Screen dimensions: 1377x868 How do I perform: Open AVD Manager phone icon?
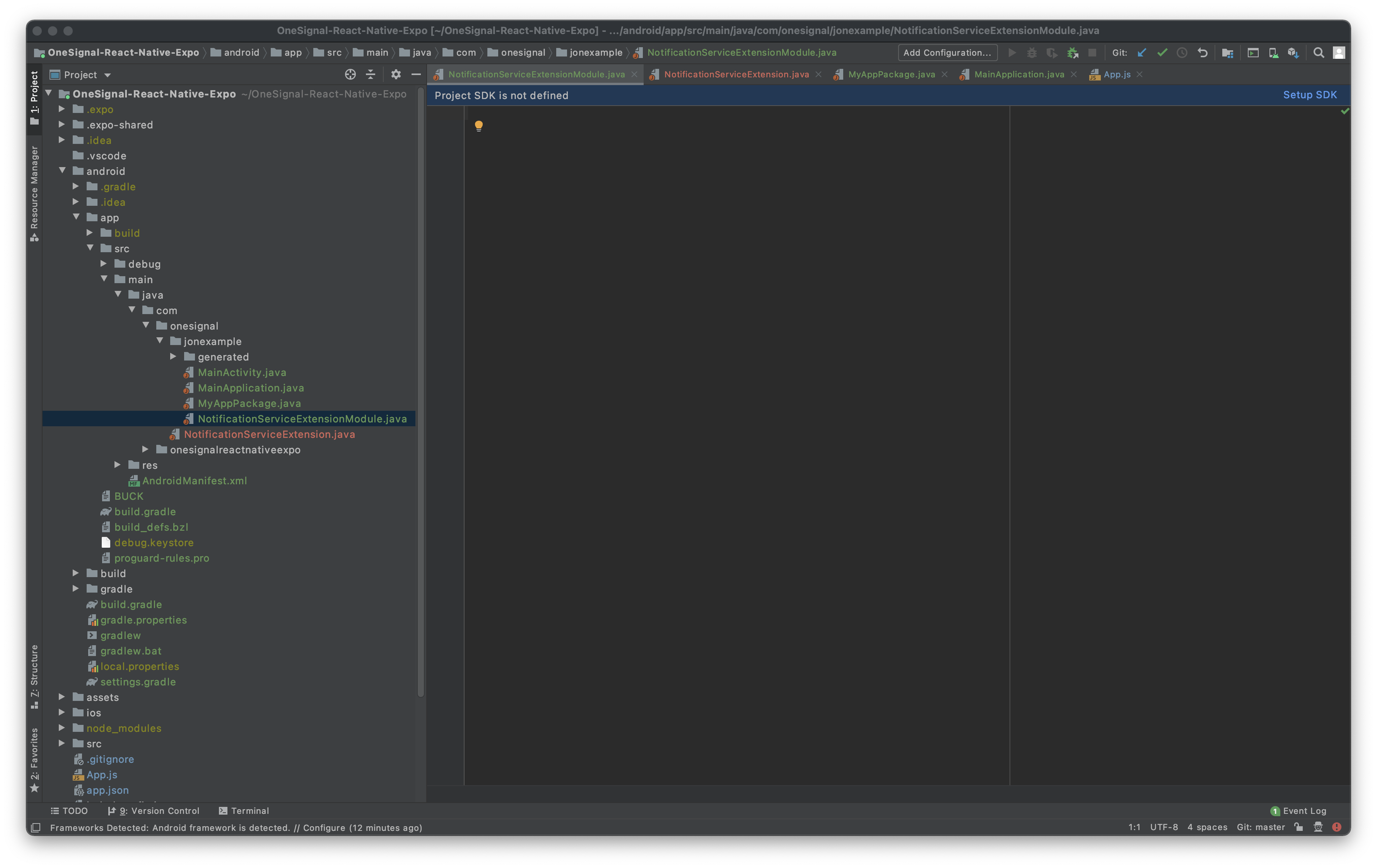click(1273, 53)
